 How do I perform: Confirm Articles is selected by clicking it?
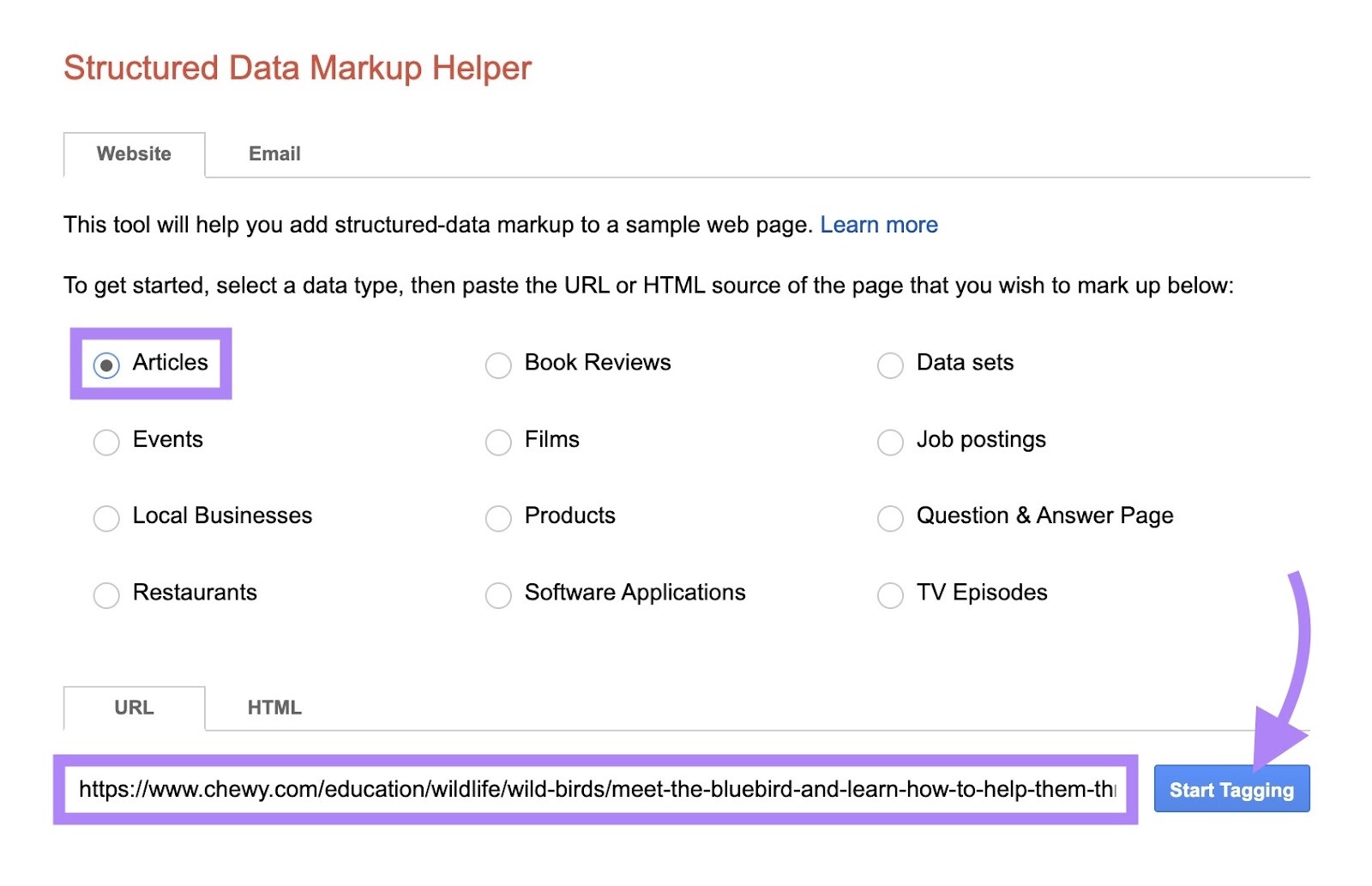(106, 365)
